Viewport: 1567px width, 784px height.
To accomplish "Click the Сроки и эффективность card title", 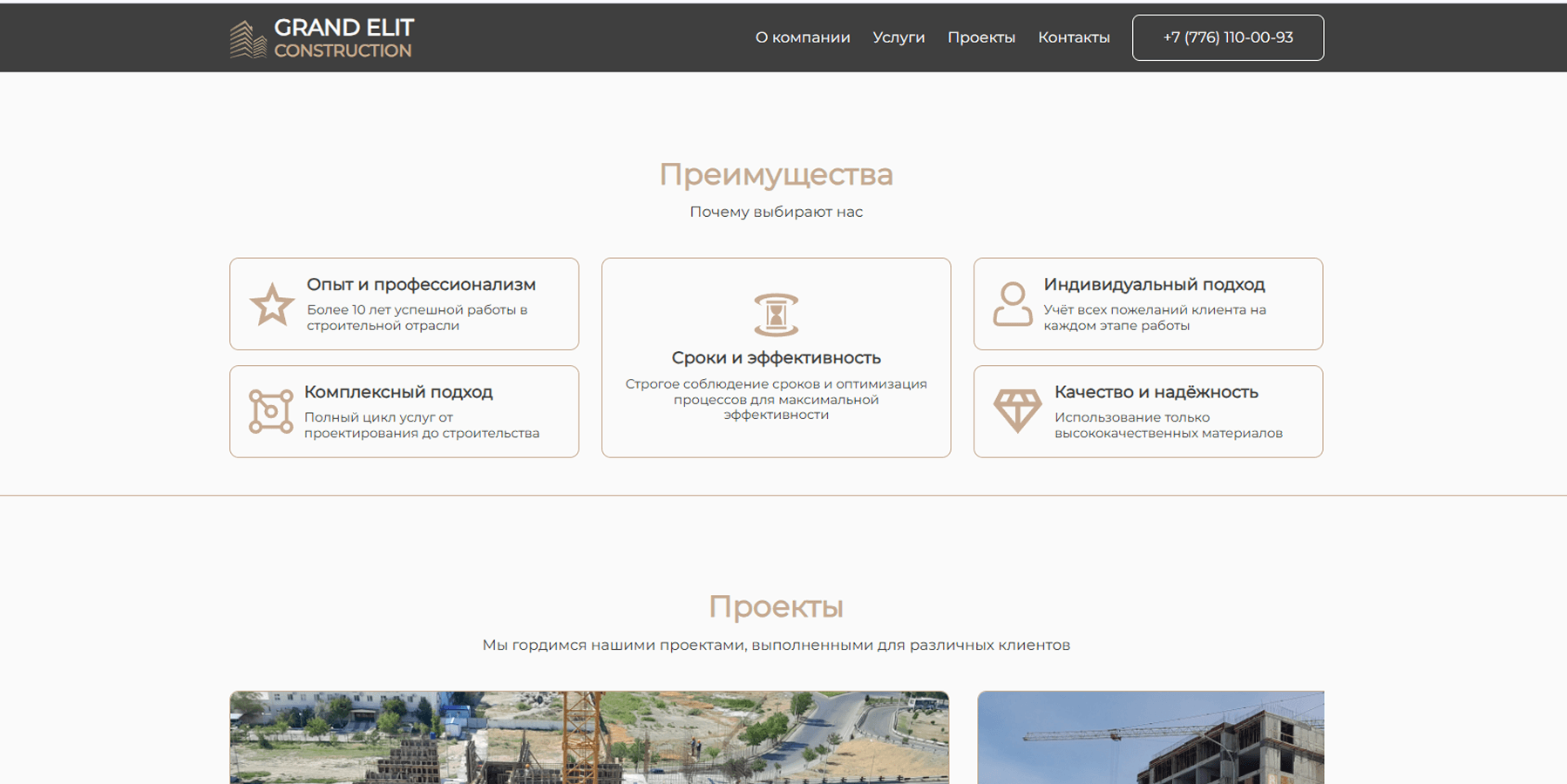I will (776, 358).
